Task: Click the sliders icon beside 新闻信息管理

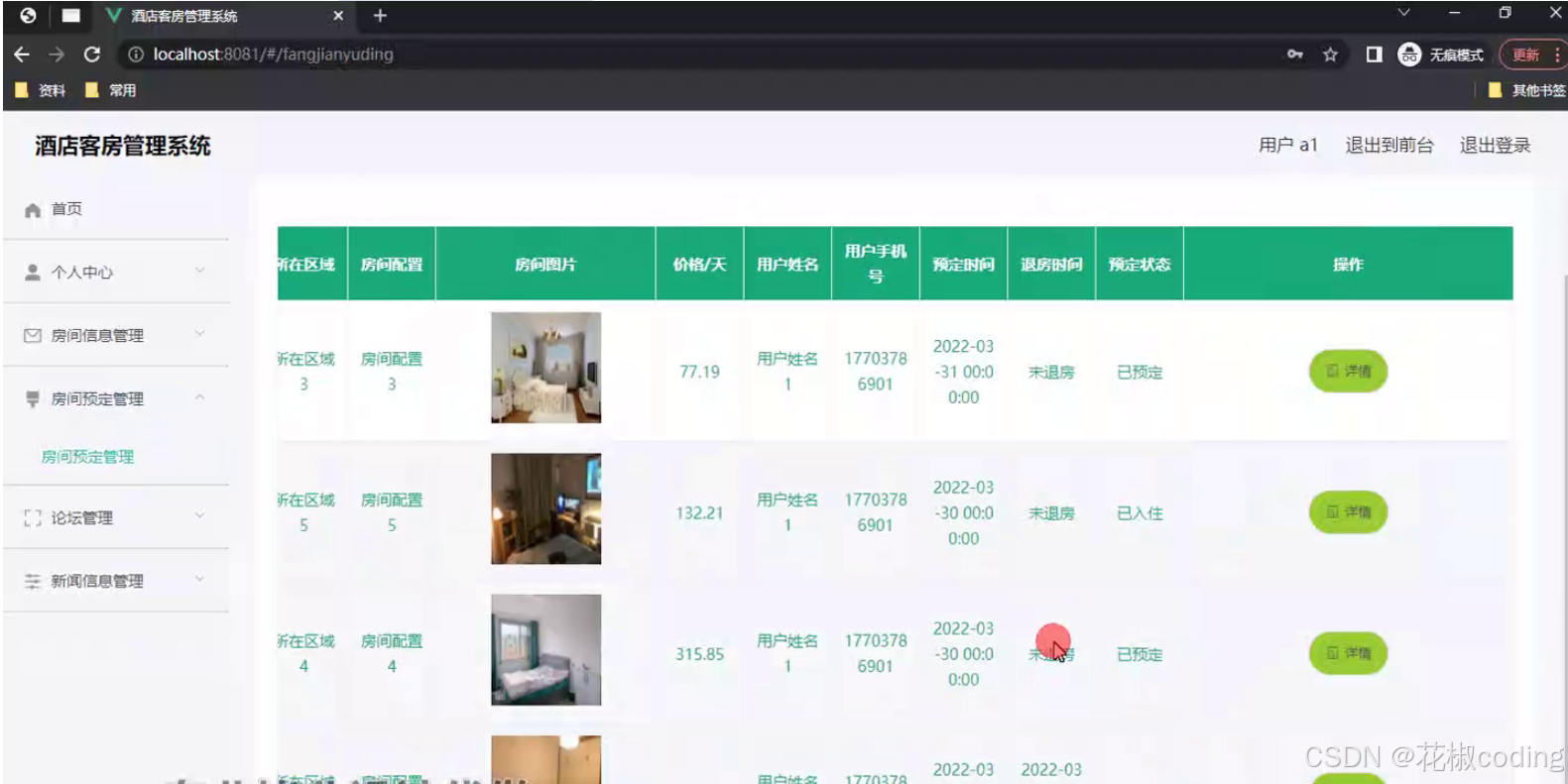Action: 33,581
